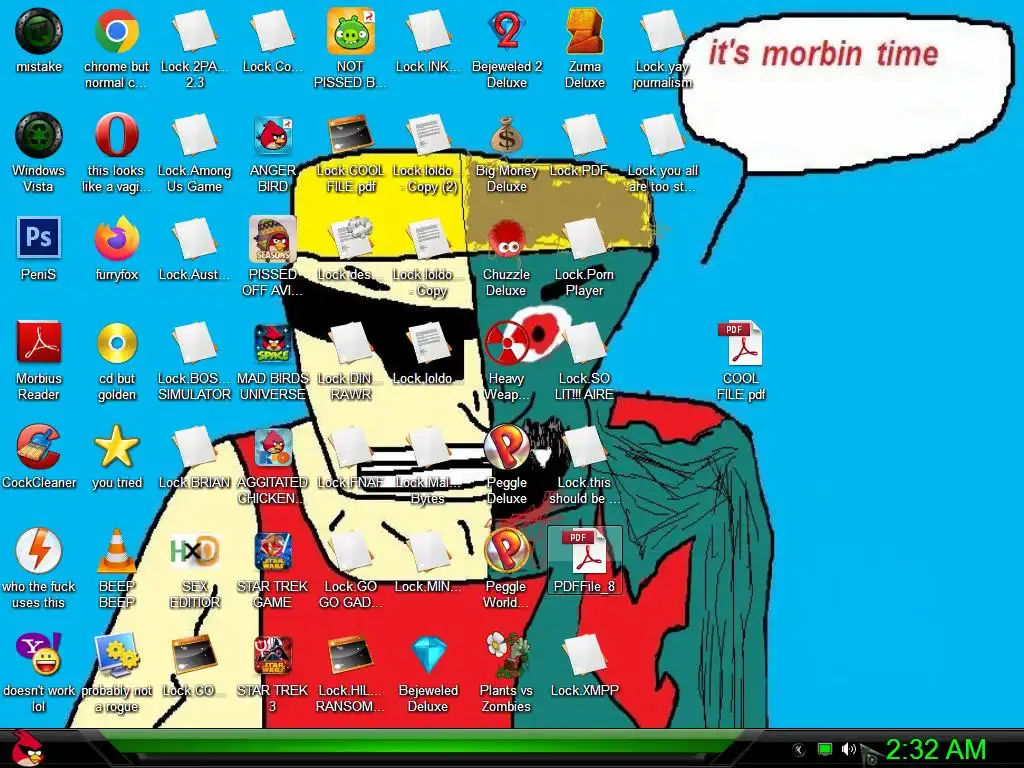
Task: Launch BEEP BEEP VLC cone icon
Action: pyautogui.click(x=116, y=551)
